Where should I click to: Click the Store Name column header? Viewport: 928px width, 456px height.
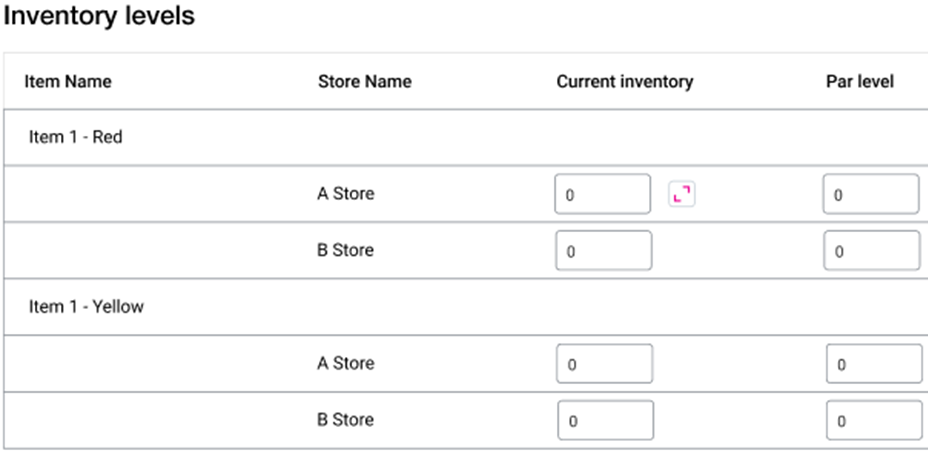coord(364,82)
